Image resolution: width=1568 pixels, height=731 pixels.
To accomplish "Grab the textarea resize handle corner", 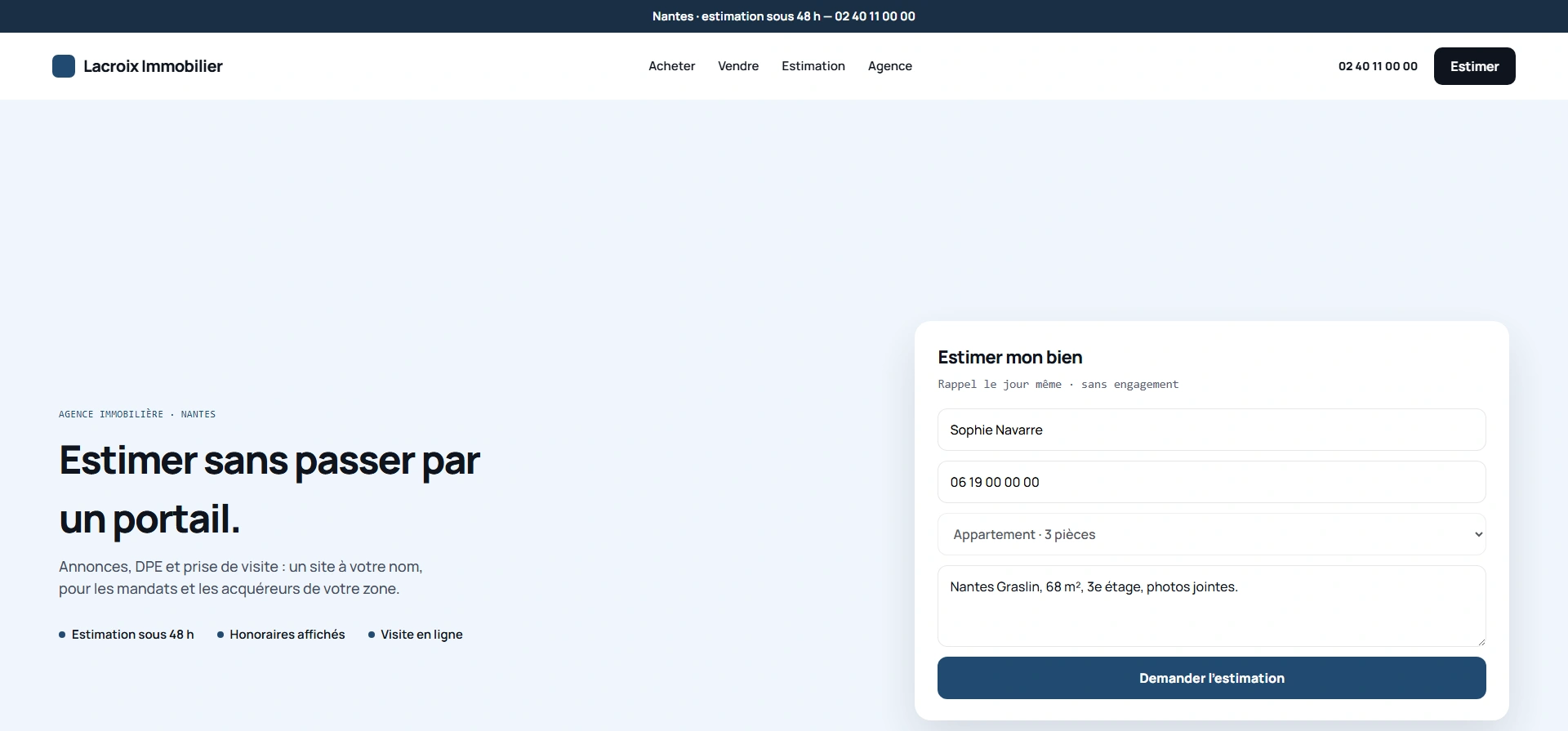I will click(x=1481, y=641).
